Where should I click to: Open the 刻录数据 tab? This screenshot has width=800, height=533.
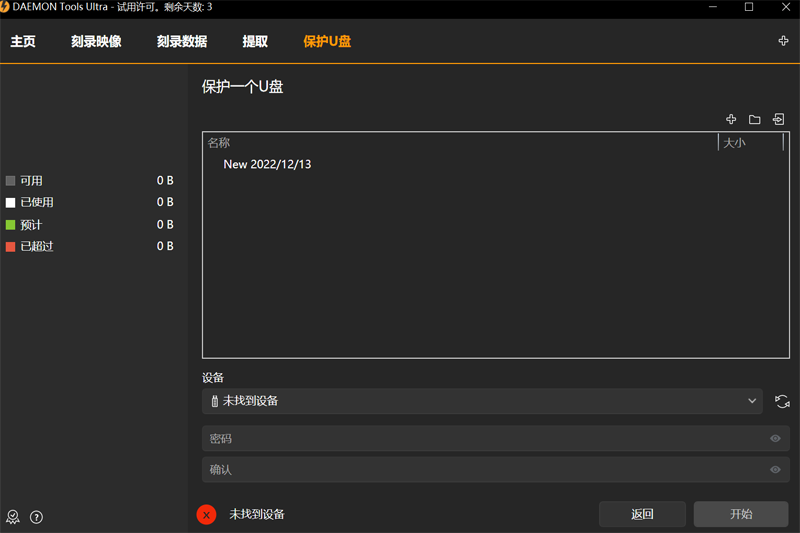[x=182, y=41]
